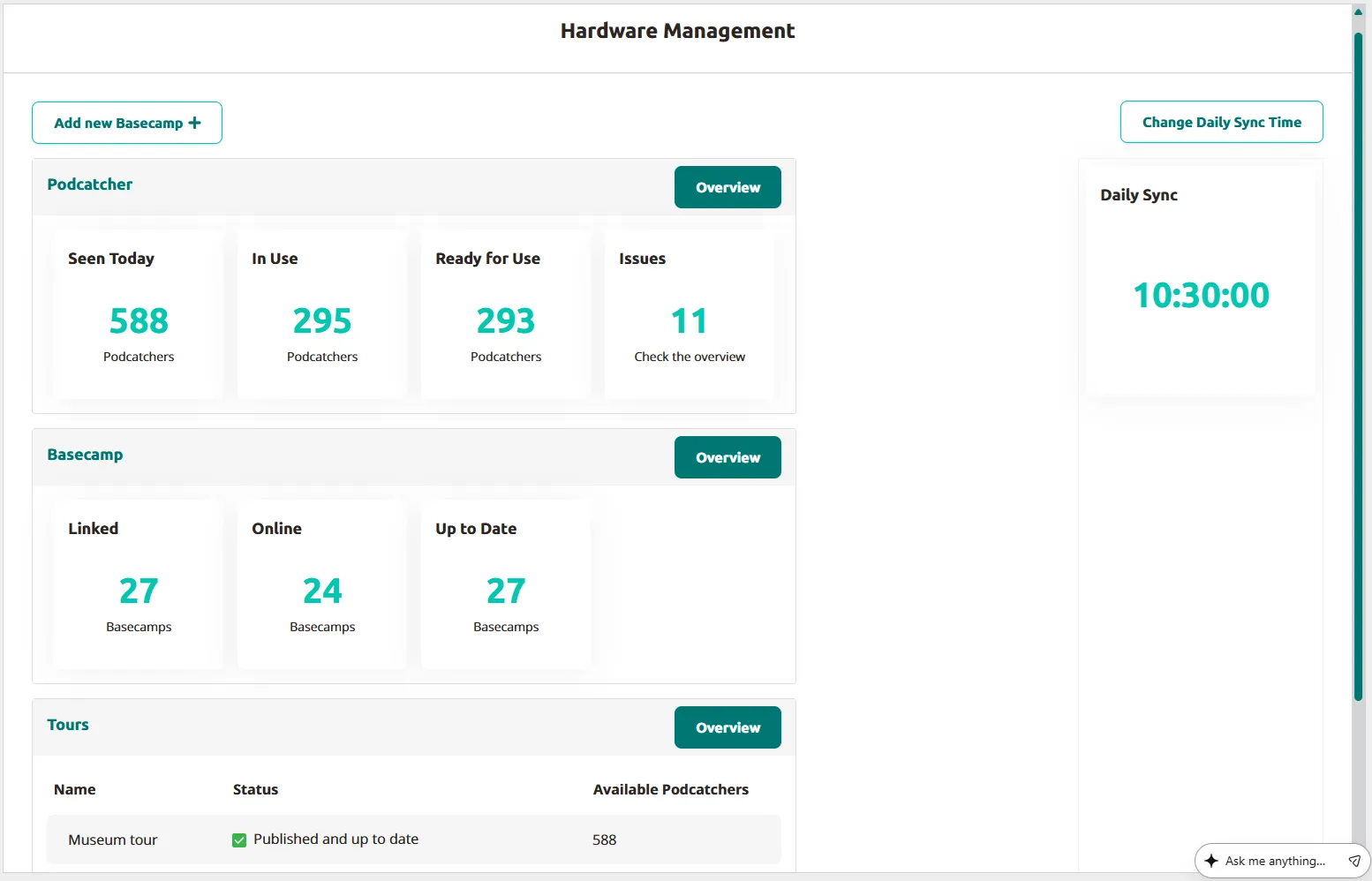The width and height of the screenshot is (1372, 881).
Task: Click the Up to Date label
Action: (x=476, y=528)
